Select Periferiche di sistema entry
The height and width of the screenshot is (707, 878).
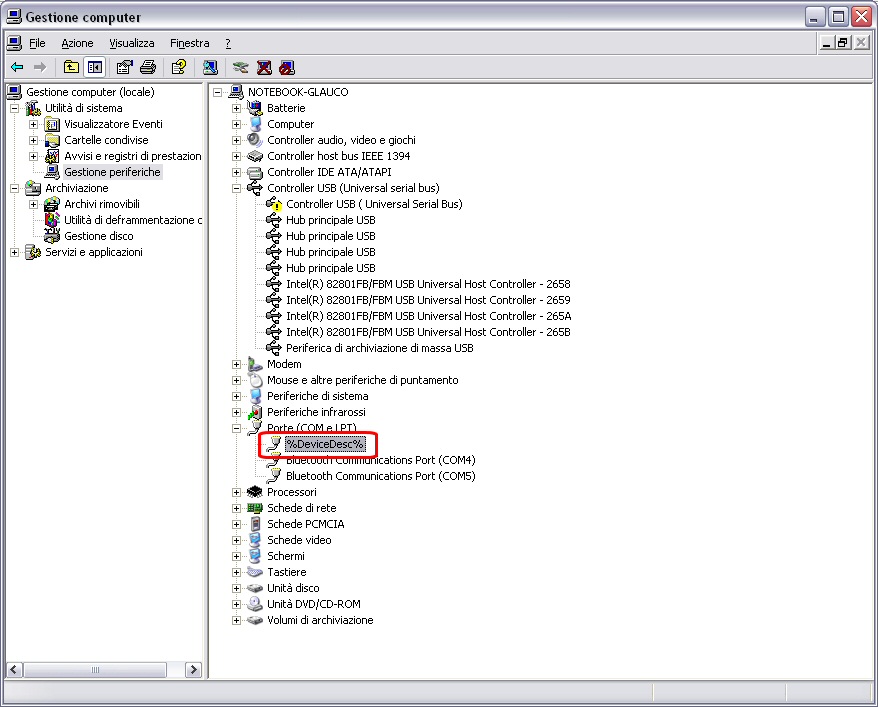pyautogui.click(x=317, y=396)
